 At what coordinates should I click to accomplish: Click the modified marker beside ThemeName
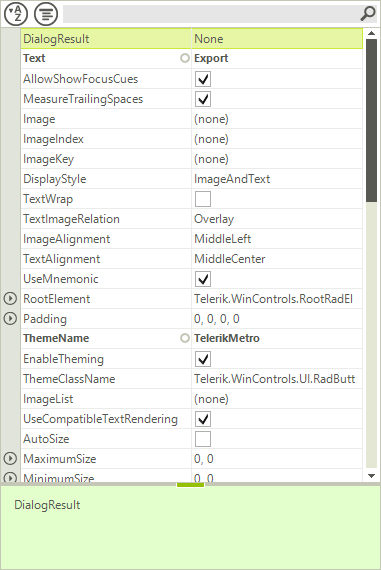click(x=185, y=338)
